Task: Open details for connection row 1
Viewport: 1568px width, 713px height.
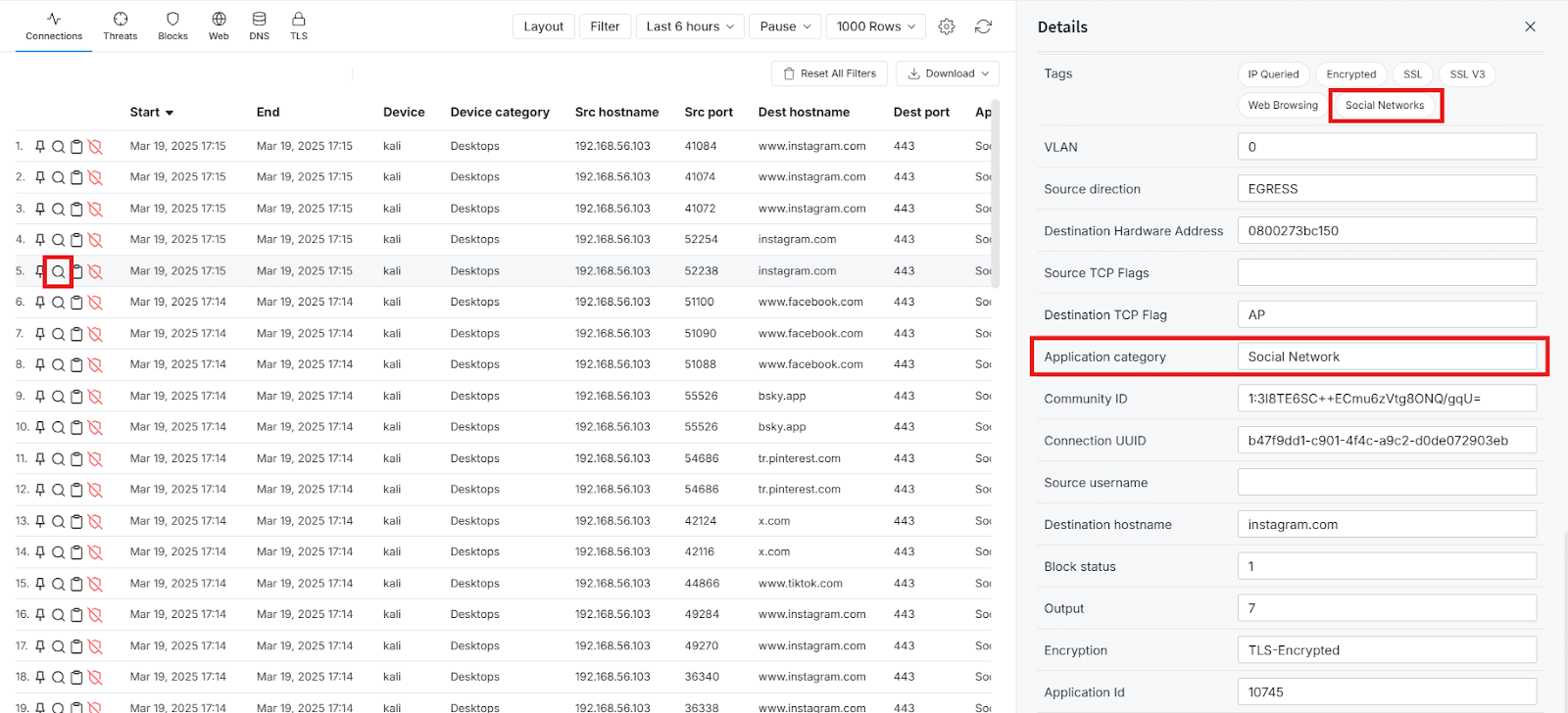Action: point(59,146)
